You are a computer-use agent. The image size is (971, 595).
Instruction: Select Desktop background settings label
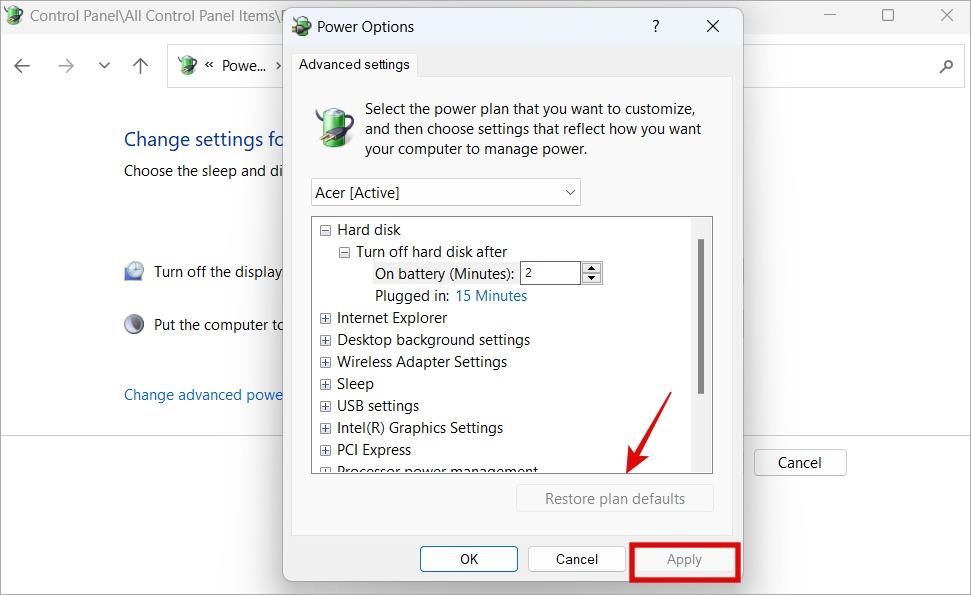[433, 340]
